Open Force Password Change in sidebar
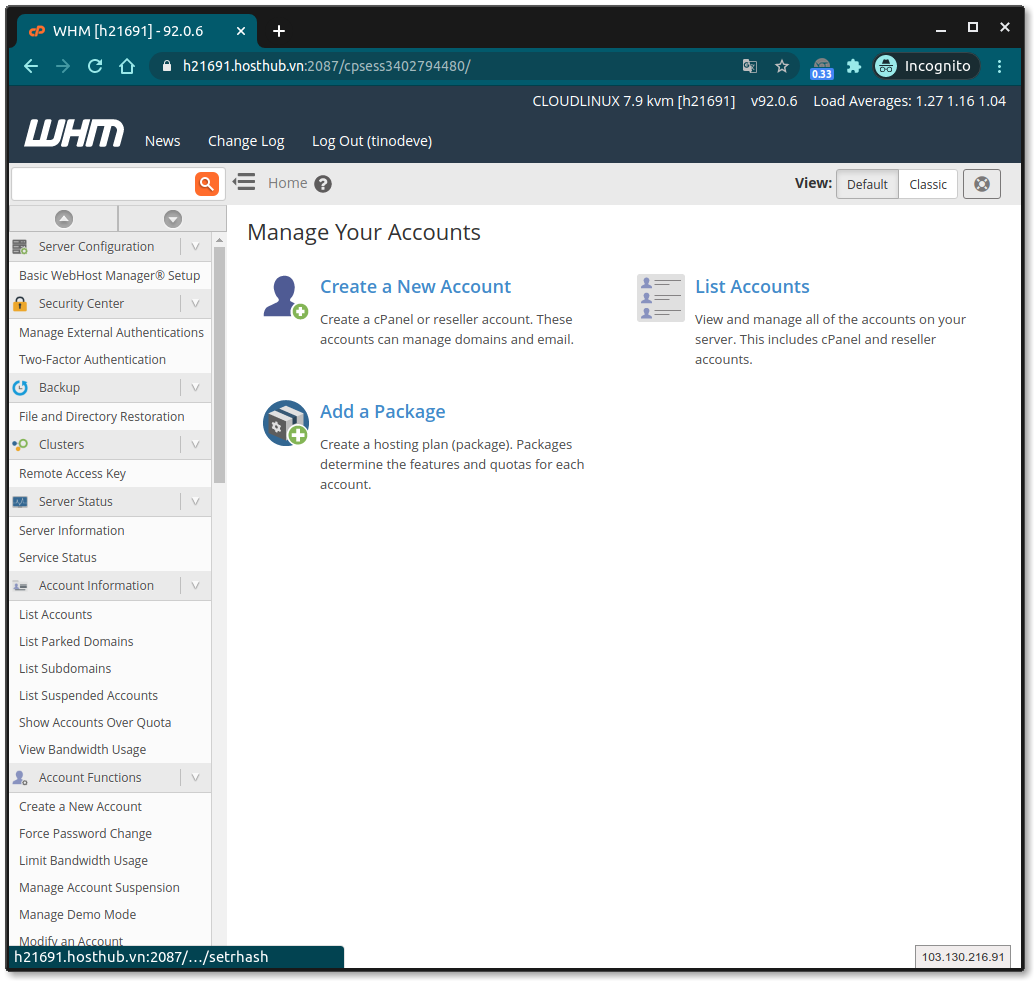This screenshot has height=981, width=1034. tap(86, 833)
